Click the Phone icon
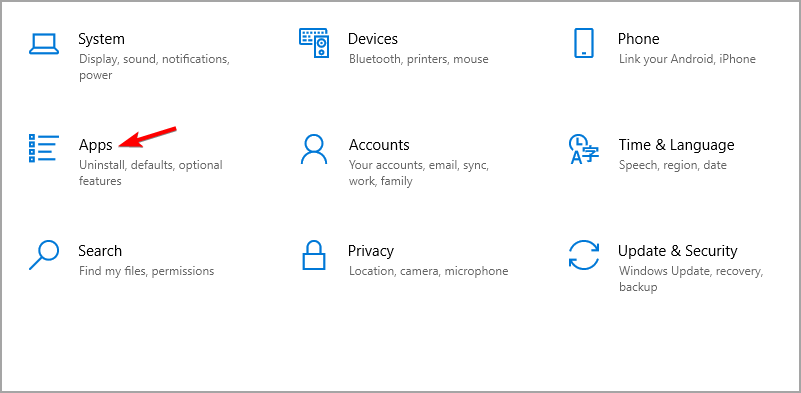This screenshot has height=393, width=801. tap(584, 43)
